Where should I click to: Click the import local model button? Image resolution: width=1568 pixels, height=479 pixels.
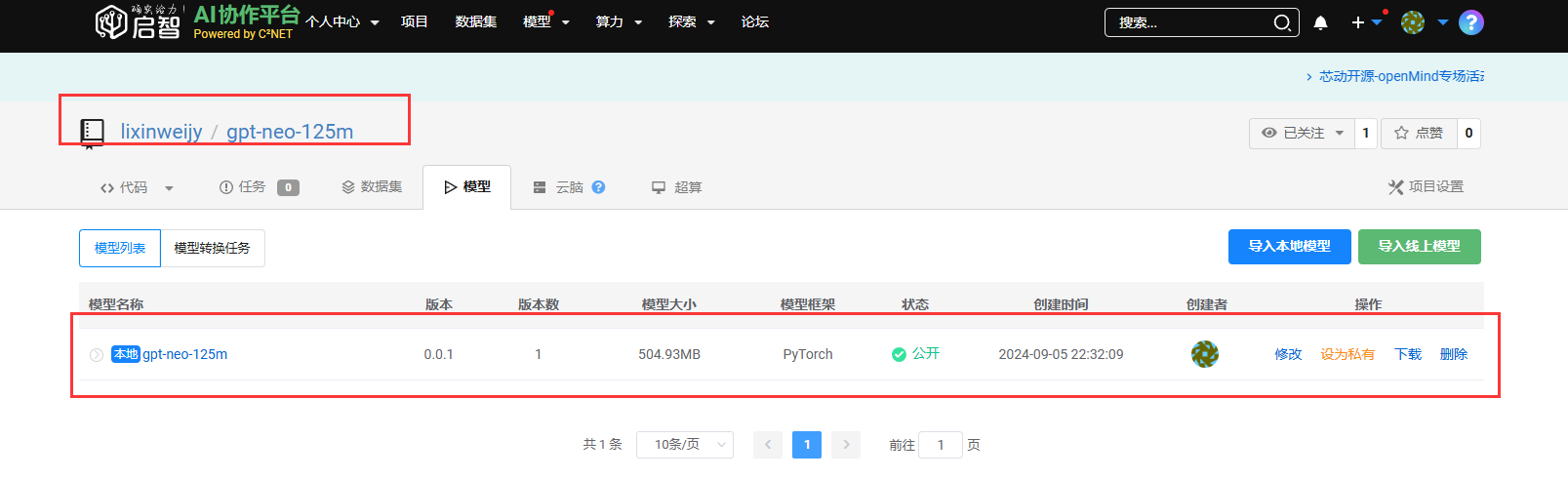pyautogui.click(x=1289, y=247)
